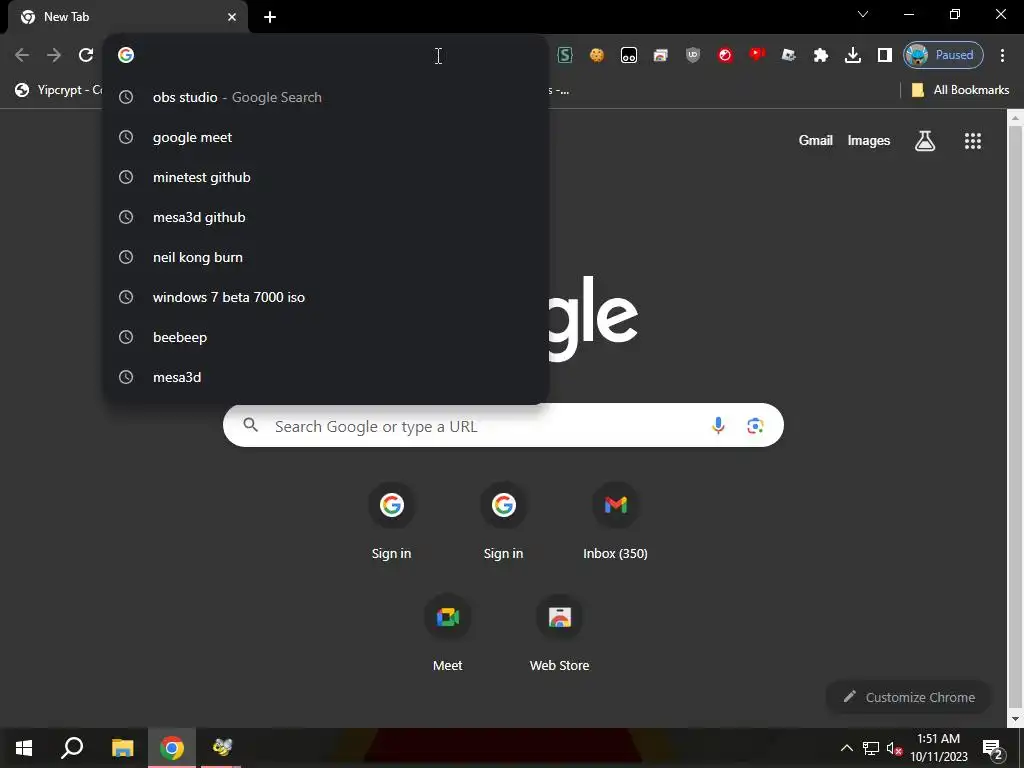Open Windows taskbar search
Screen dimensions: 1024x768
point(72,748)
